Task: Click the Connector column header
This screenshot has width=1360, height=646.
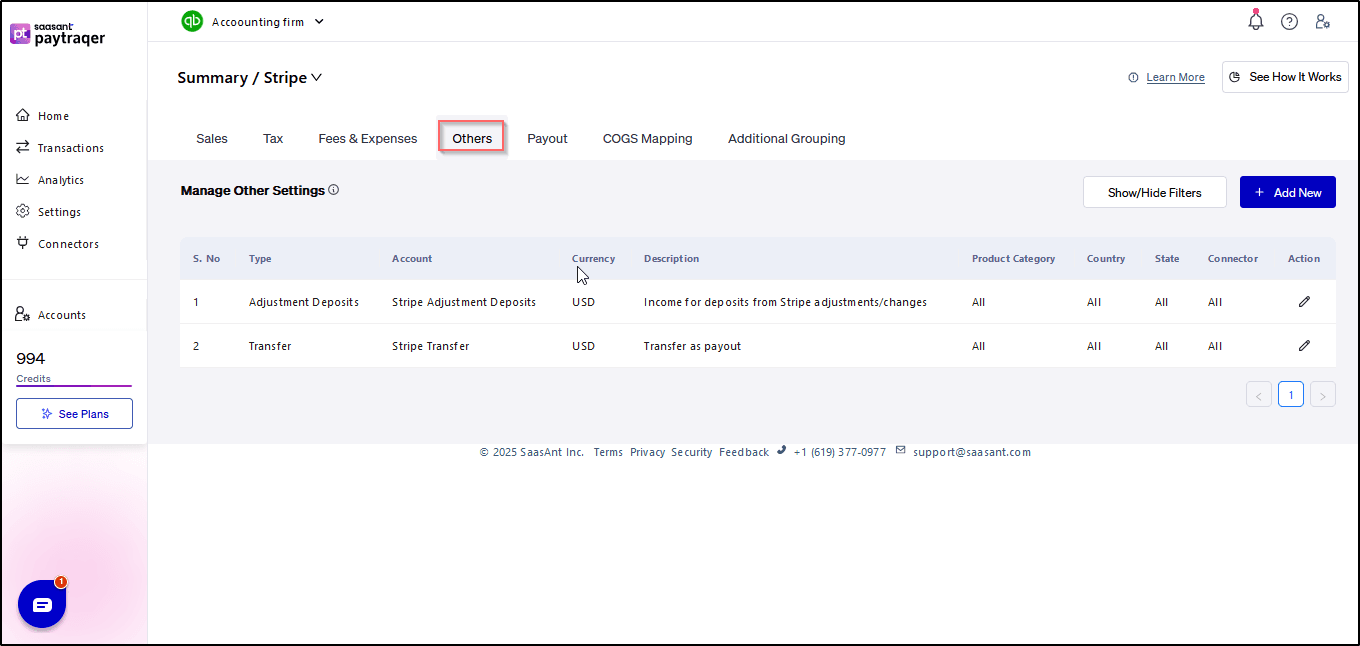Action: click(1233, 259)
